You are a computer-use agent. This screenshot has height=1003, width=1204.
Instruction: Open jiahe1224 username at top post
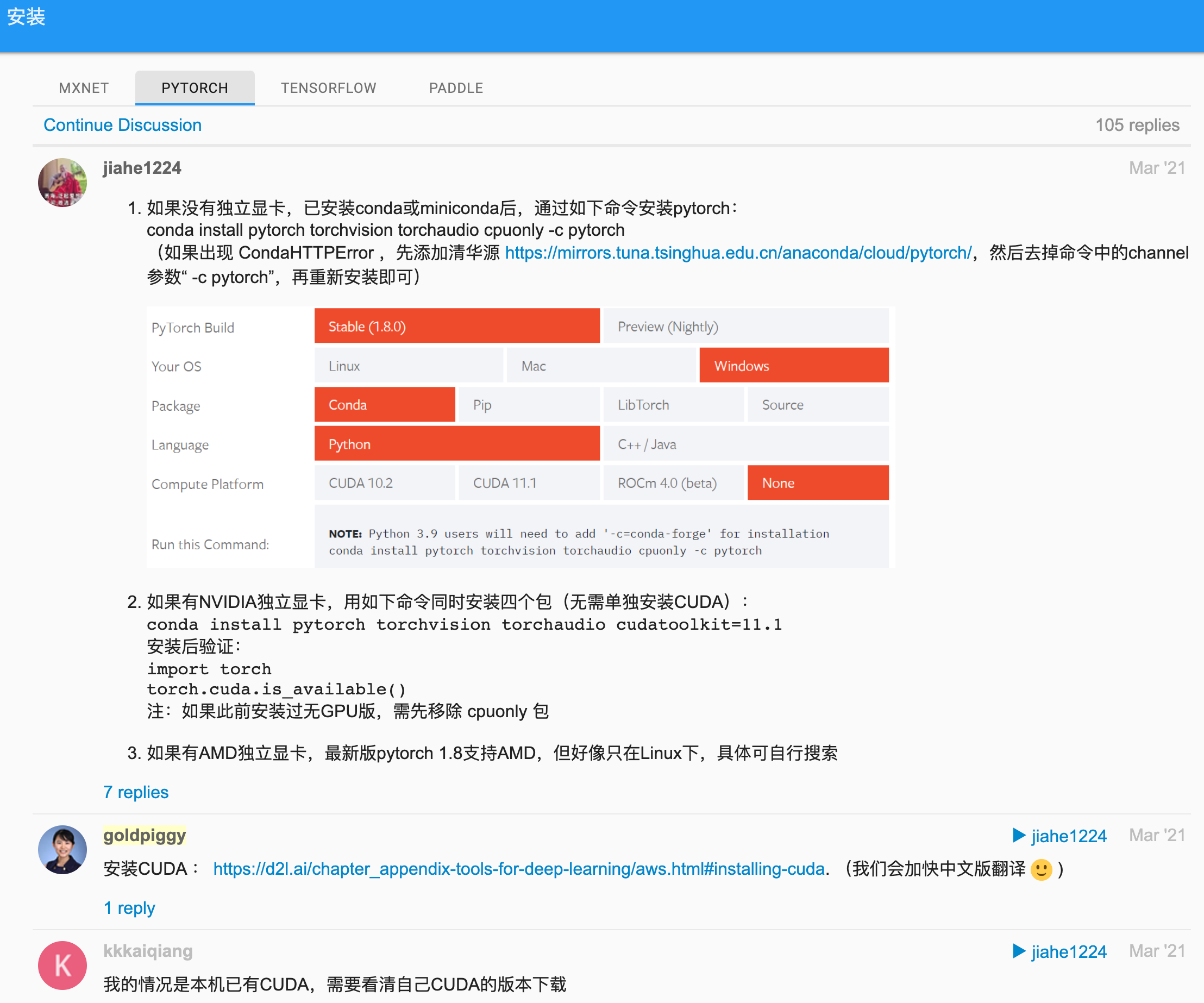tap(142, 168)
